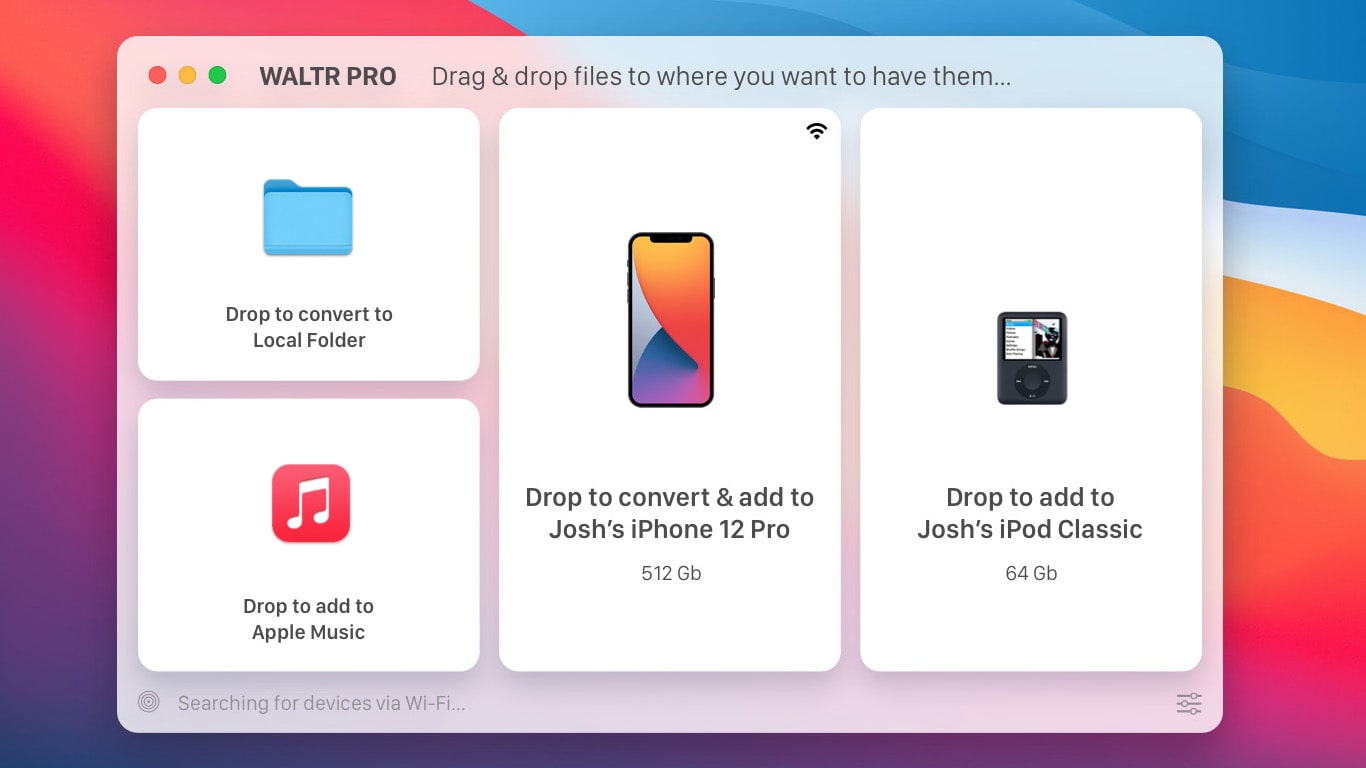1366x768 pixels.
Task: Click the "Drop to add to Apple Music" label
Action: [308, 619]
